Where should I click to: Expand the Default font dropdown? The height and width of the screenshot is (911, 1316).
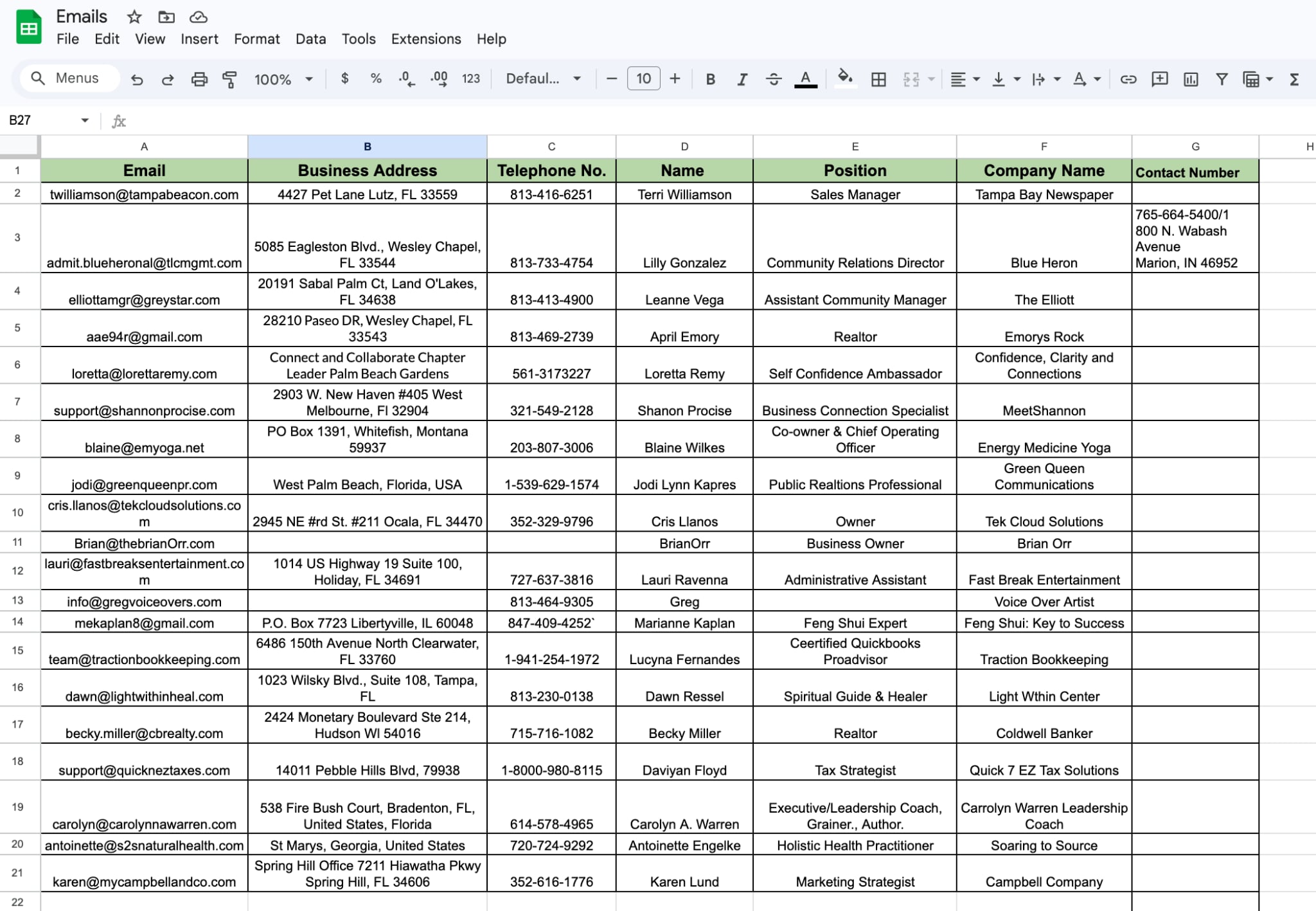[543, 78]
